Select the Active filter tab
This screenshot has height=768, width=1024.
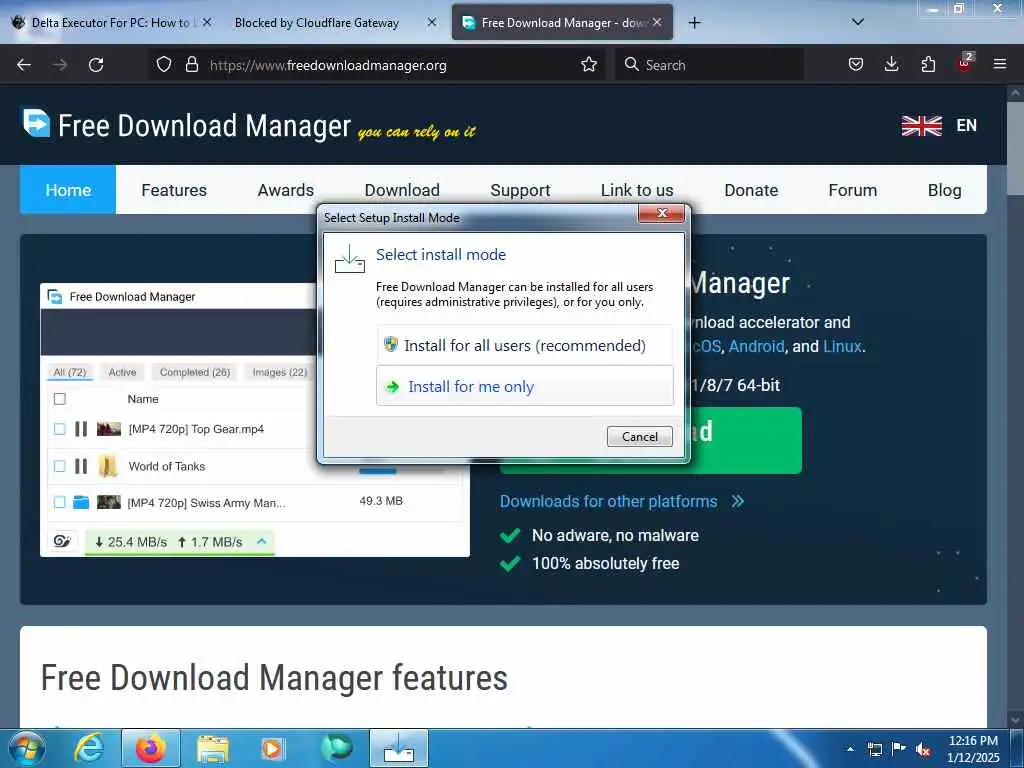(x=122, y=372)
